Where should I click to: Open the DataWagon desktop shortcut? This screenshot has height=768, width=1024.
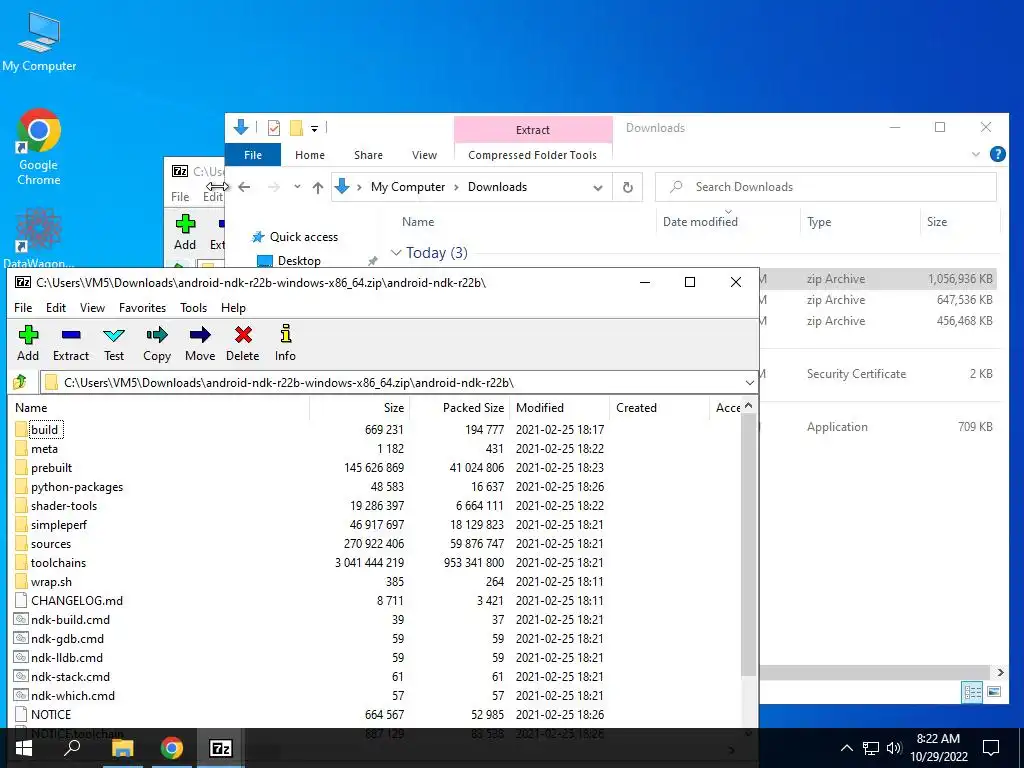[39, 238]
